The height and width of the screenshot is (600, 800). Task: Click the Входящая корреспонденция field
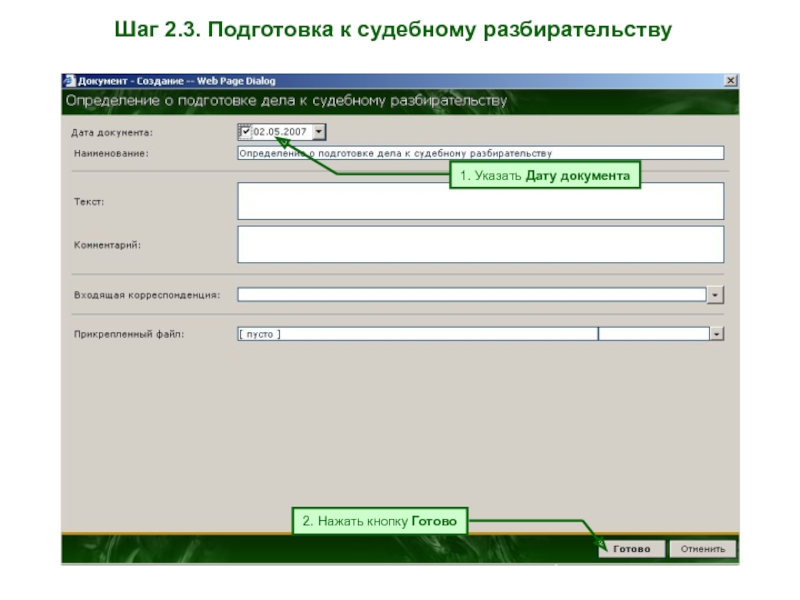471,295
